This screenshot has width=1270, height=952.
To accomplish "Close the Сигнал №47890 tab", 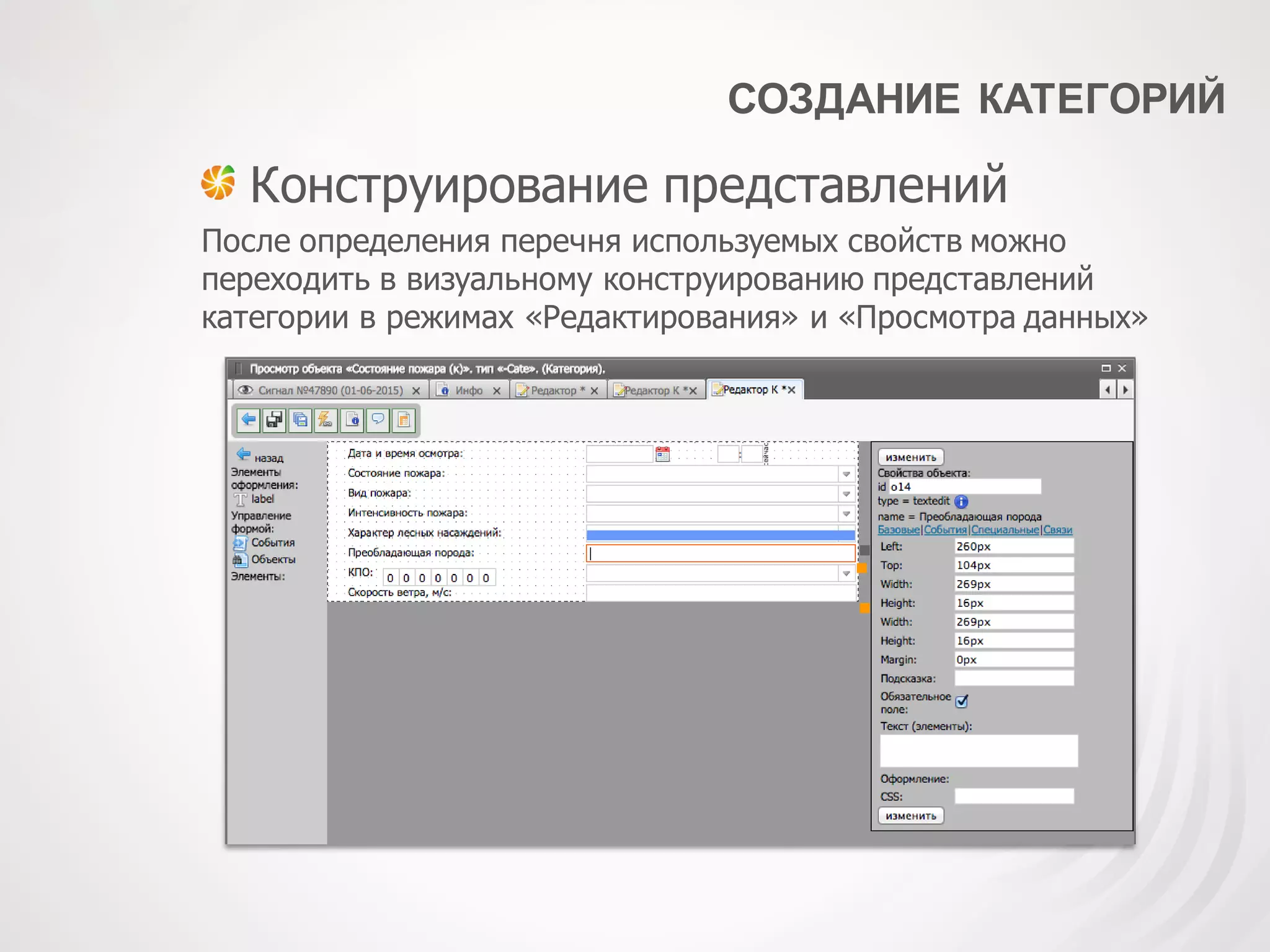I will coord(416,390).
